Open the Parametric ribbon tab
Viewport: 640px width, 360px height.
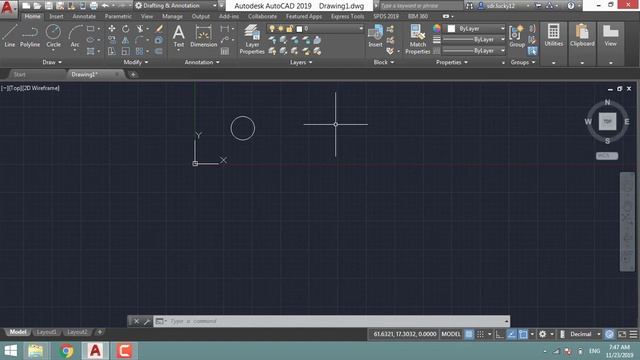point(118,16)
